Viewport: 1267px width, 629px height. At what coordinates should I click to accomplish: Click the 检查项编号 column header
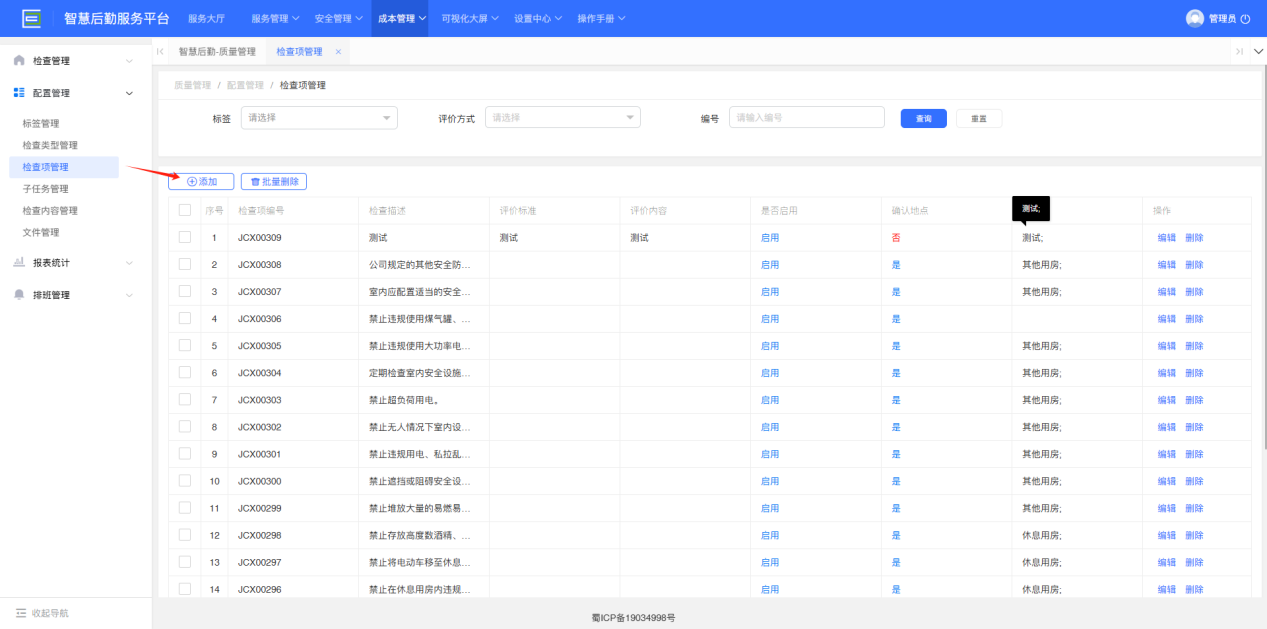coord(261,211)
